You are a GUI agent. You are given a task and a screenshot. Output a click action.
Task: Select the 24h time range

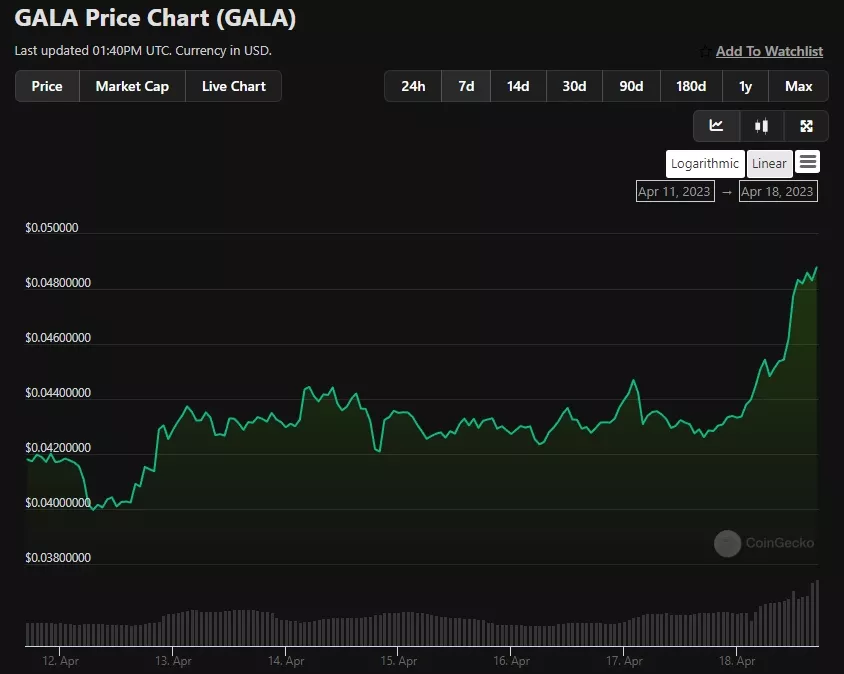pyautogui.click(x=413, y=86)
